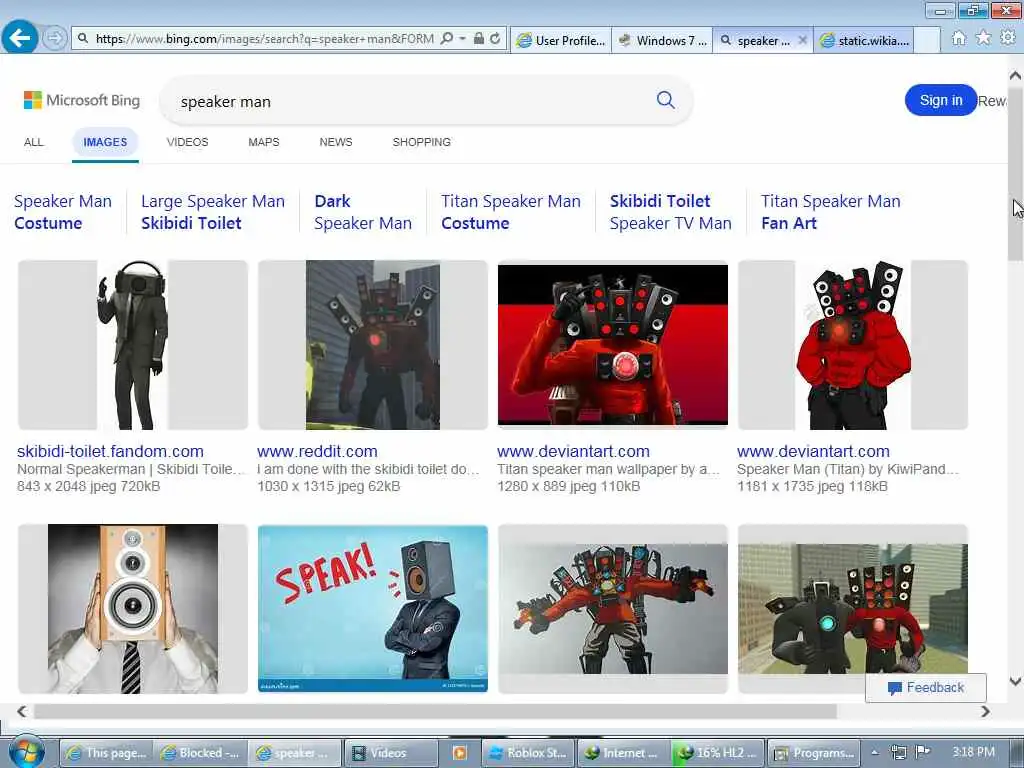Viewport: 1024px width, 768px height.
Task: Switch to Internet taskbar window
Action: click(x=624, y=753)
